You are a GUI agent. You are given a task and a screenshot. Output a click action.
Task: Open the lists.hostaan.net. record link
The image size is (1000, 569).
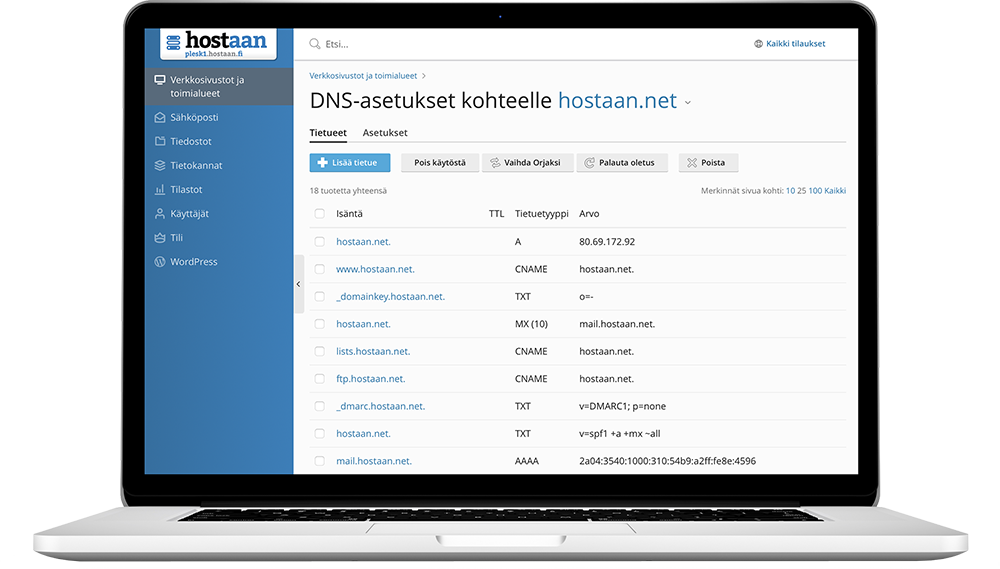pos(373,351)
